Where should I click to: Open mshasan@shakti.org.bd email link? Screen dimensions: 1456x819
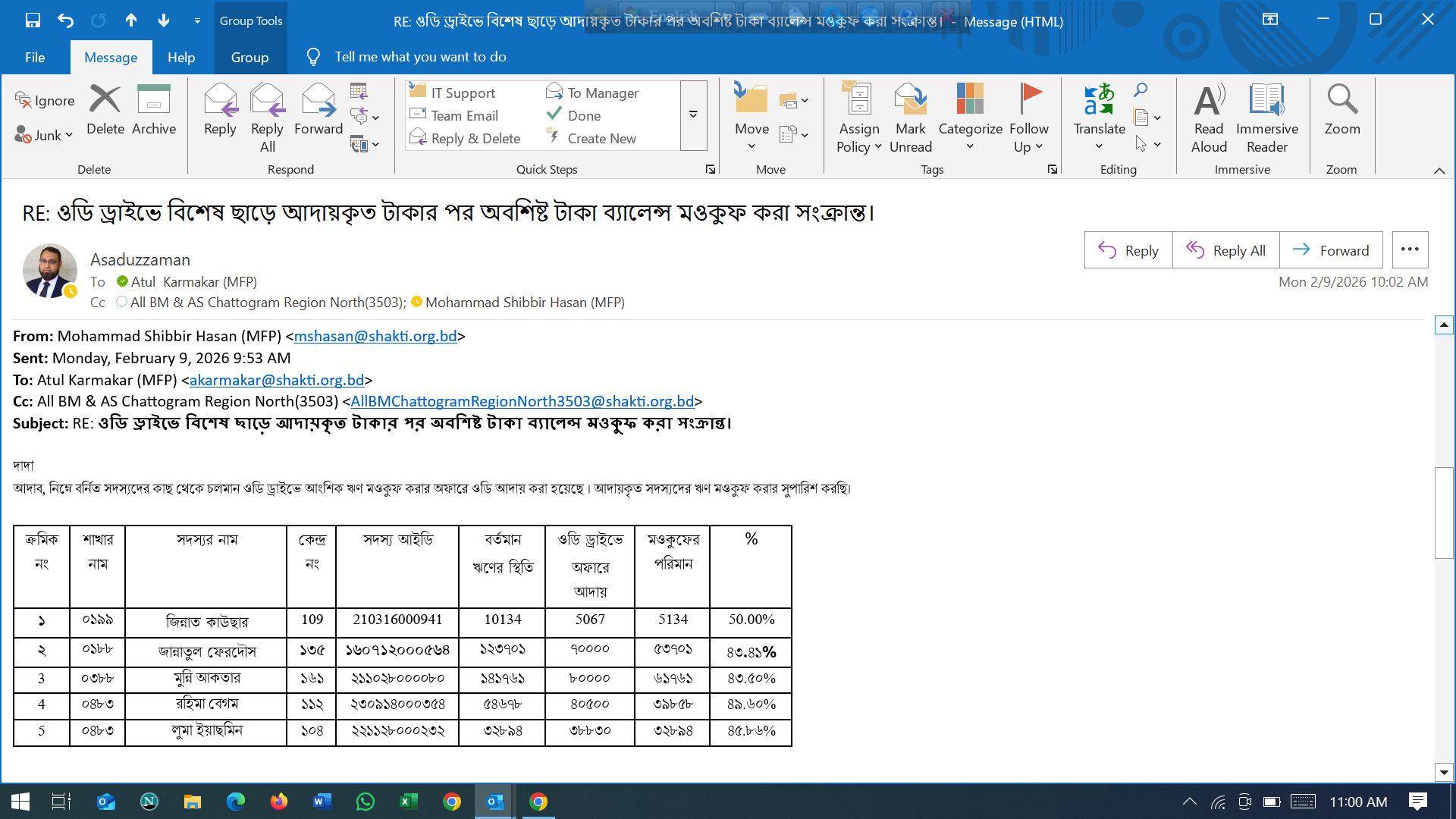[375, 336]
